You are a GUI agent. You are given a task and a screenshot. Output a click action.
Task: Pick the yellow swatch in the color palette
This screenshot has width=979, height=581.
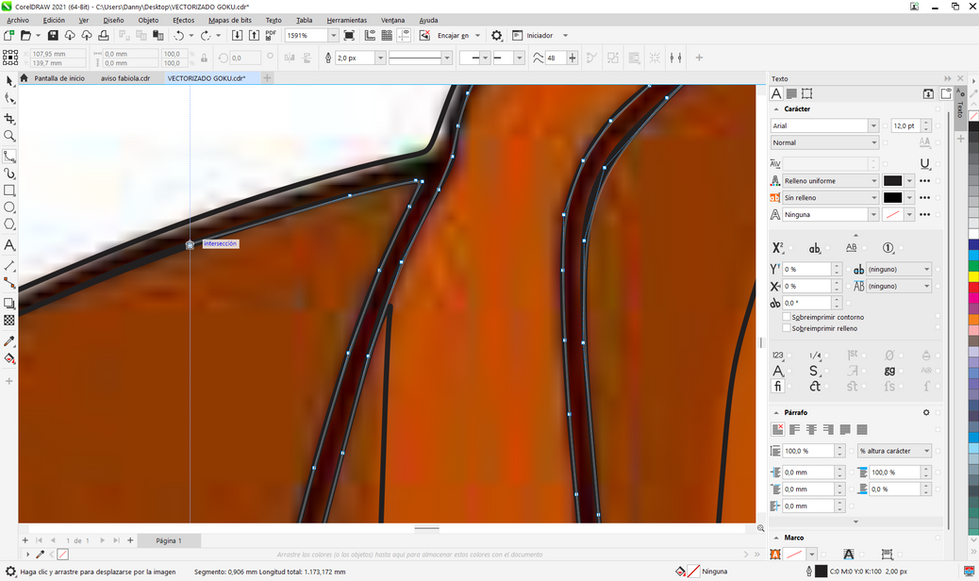[x=973, y=276]
